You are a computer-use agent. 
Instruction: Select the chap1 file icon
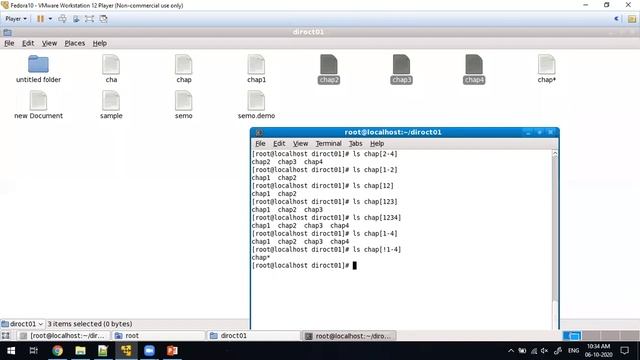(x=256, y=64)
